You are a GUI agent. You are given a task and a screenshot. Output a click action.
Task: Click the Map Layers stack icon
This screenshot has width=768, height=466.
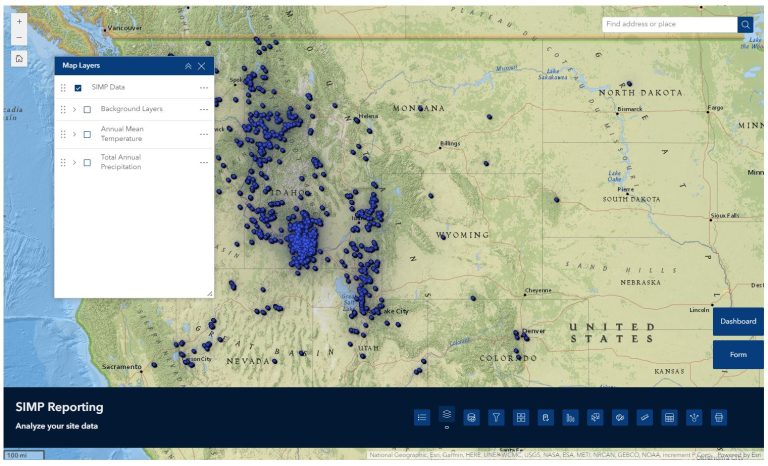(447, 412)
